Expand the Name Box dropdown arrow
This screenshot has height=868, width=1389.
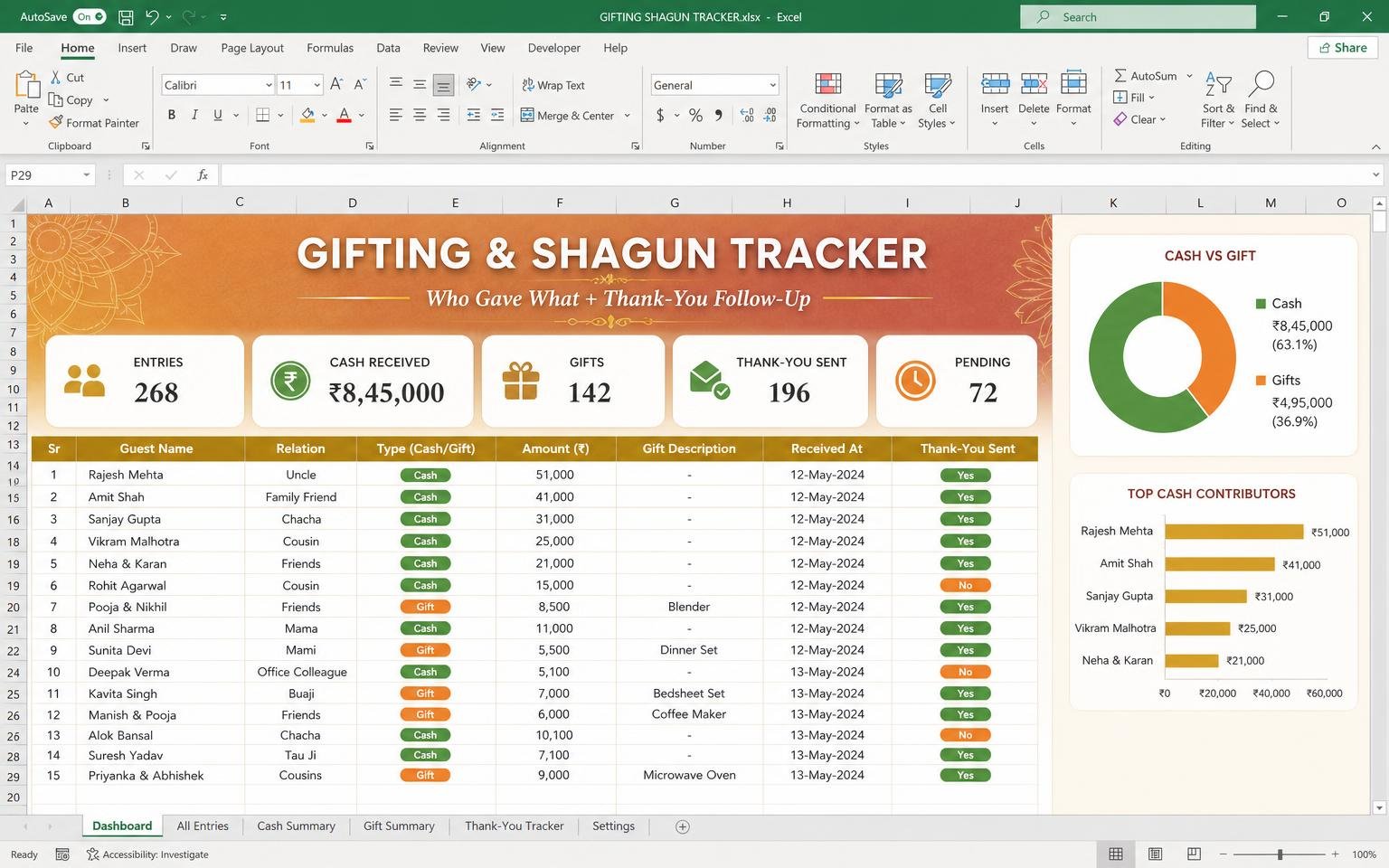click(x=86, y=175)
